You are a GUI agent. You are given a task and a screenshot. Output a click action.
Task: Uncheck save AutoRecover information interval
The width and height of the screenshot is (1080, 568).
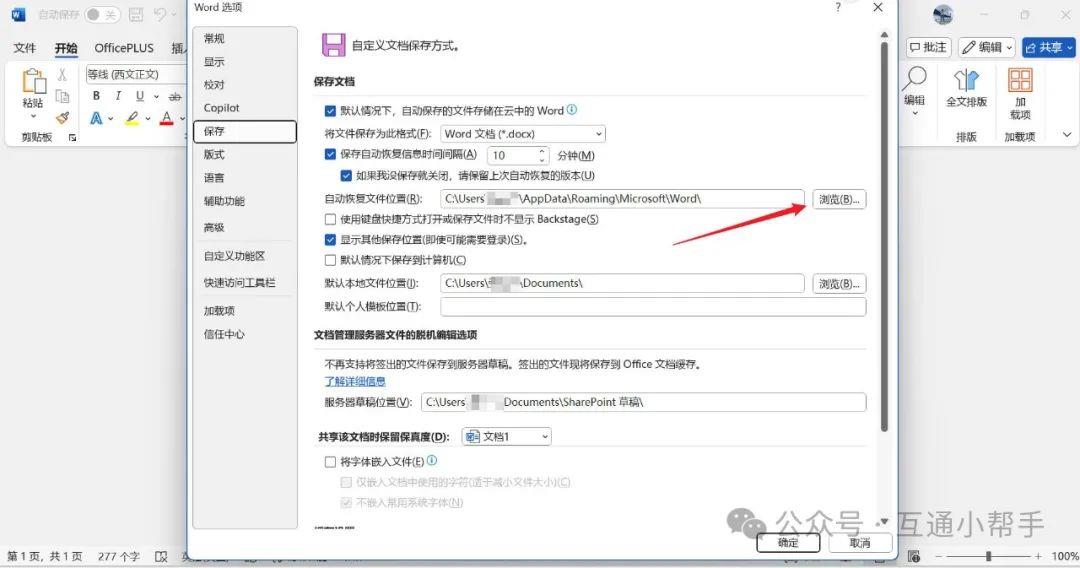pos(331,154)
